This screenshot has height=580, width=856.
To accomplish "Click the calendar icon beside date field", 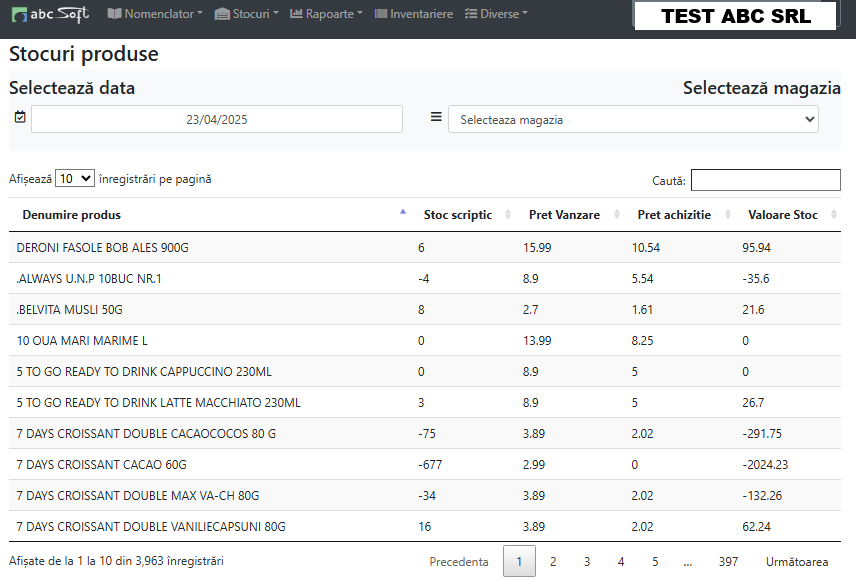I will pyautogui.click(x=20, y=118).
